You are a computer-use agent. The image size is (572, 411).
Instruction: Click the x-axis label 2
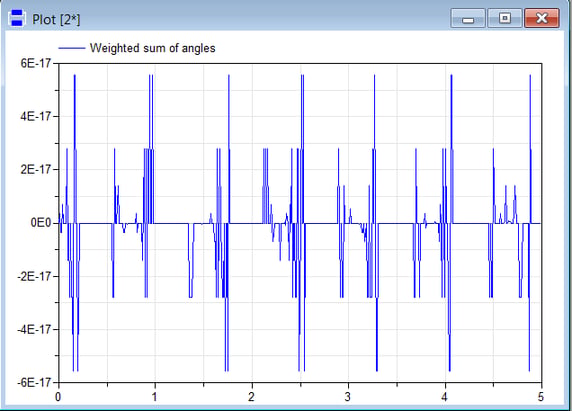click(251, 397)
